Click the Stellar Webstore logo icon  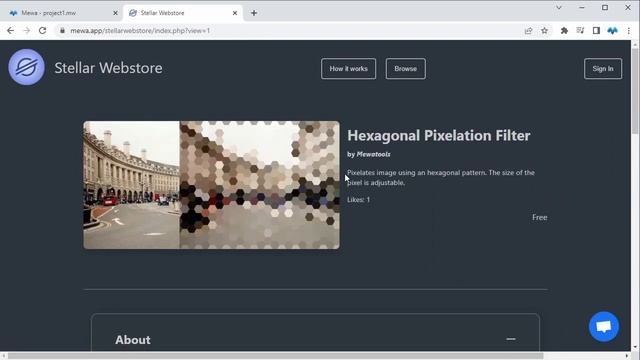pyautogui.click(x=27, y=67)
